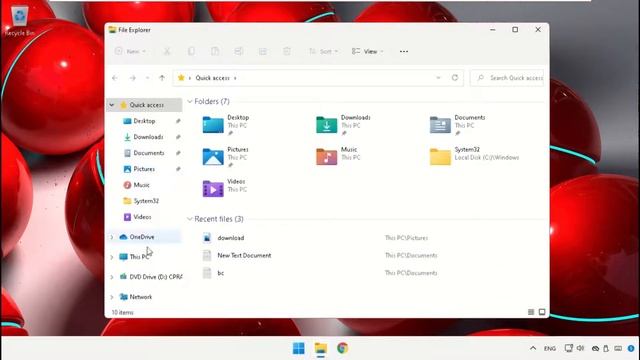
Task: Select the Documents folder tile
Action: [x=457, y=125]
